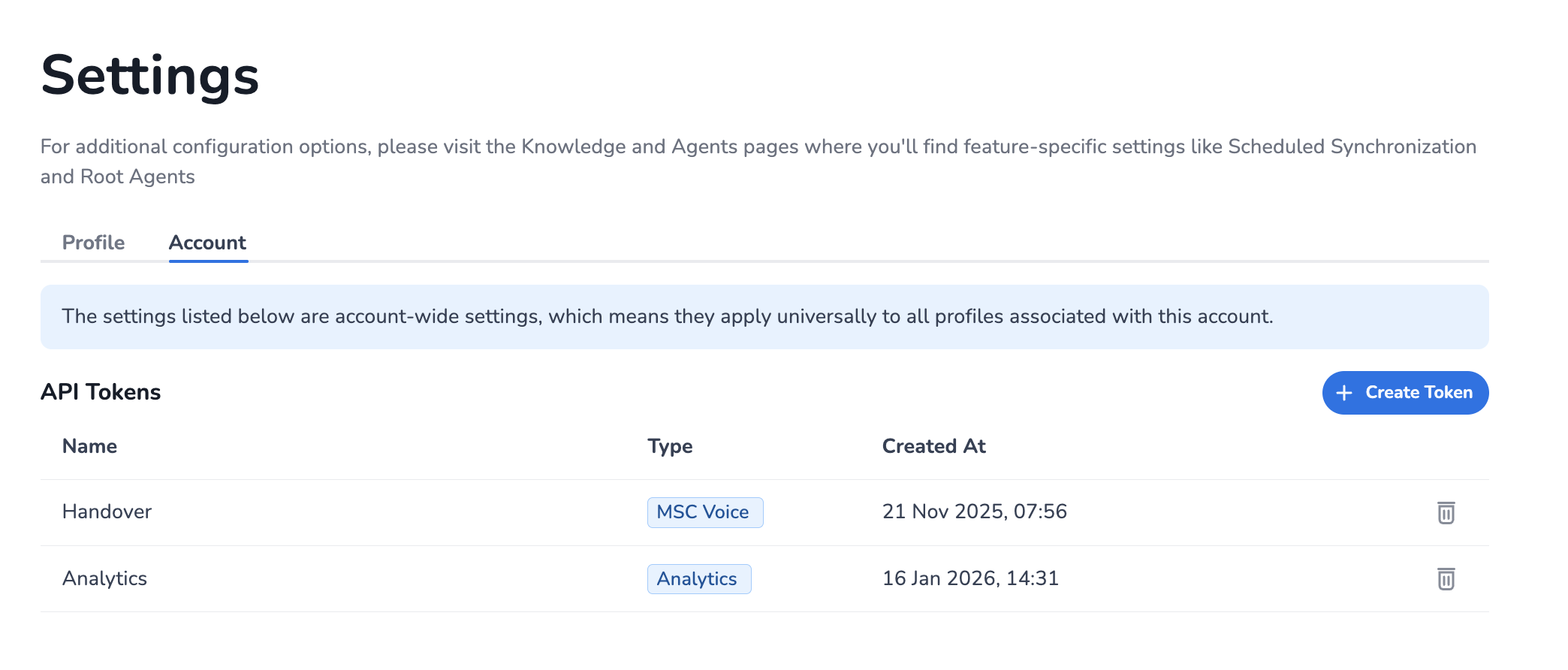Viewport: 1568px width, 670px height.
Task: Select the Analytics token name cell
Action: (104, 578)
